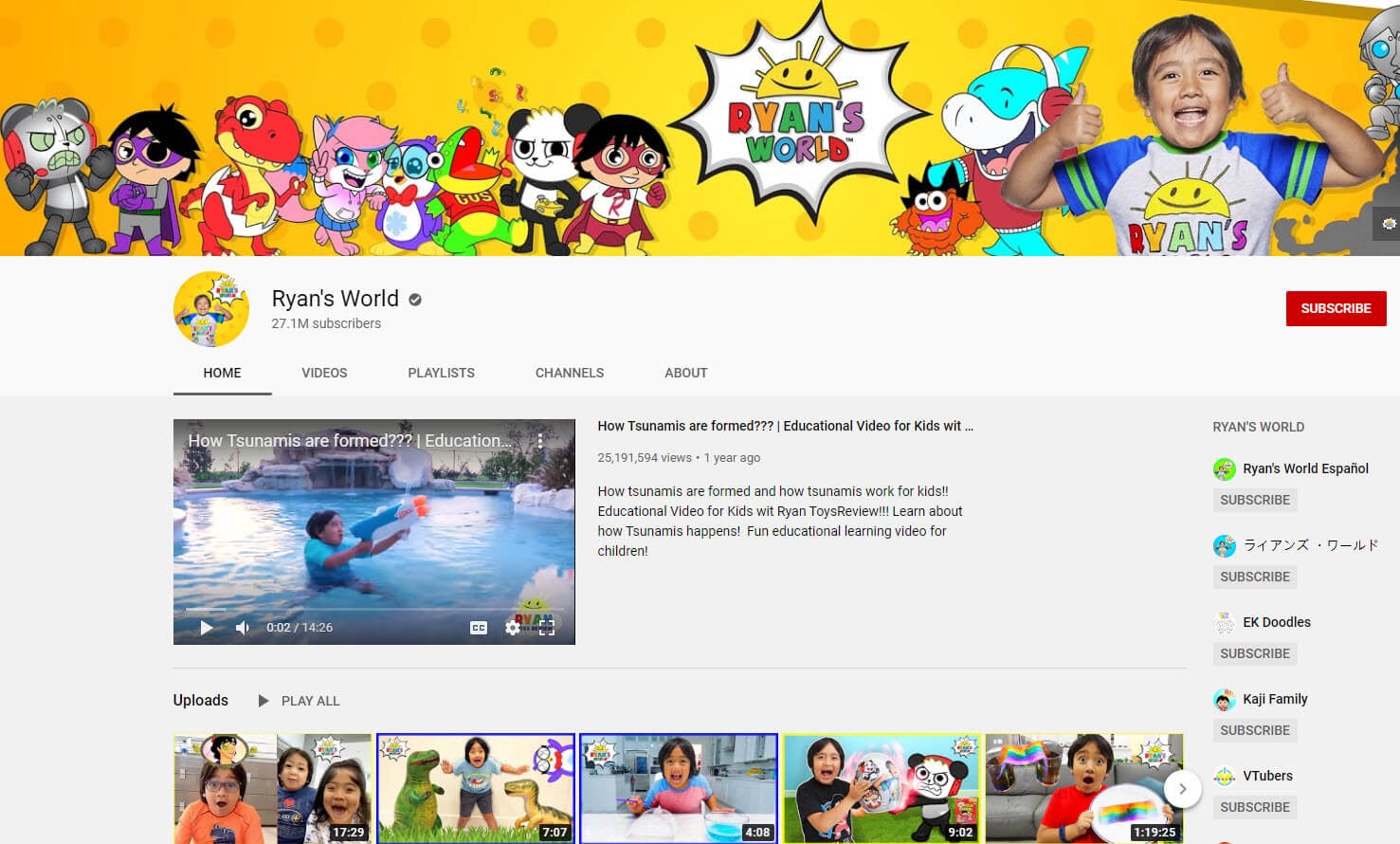The width and height of the screenshot is (1400, 844).
Task: Click the ライアンズ・ワールド channel avatar
Action: click(x=1225, y=545)
